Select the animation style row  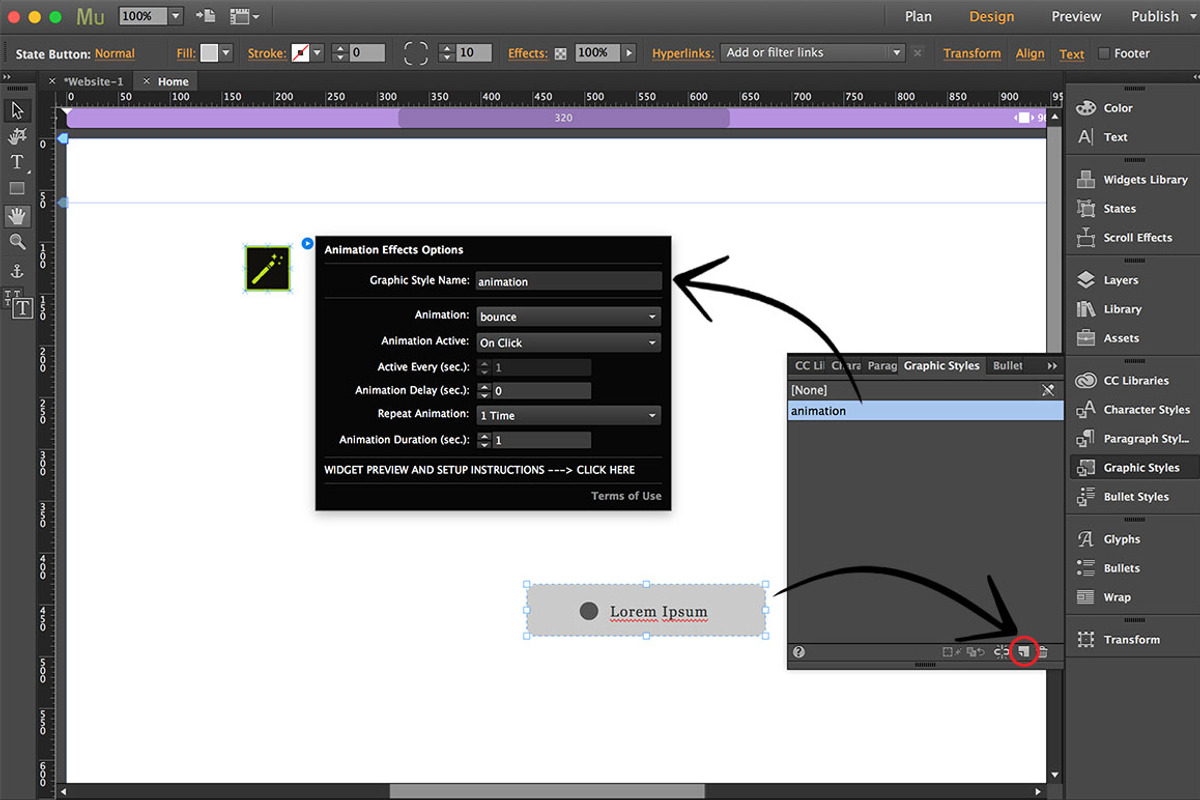click(x=925, y=411)
